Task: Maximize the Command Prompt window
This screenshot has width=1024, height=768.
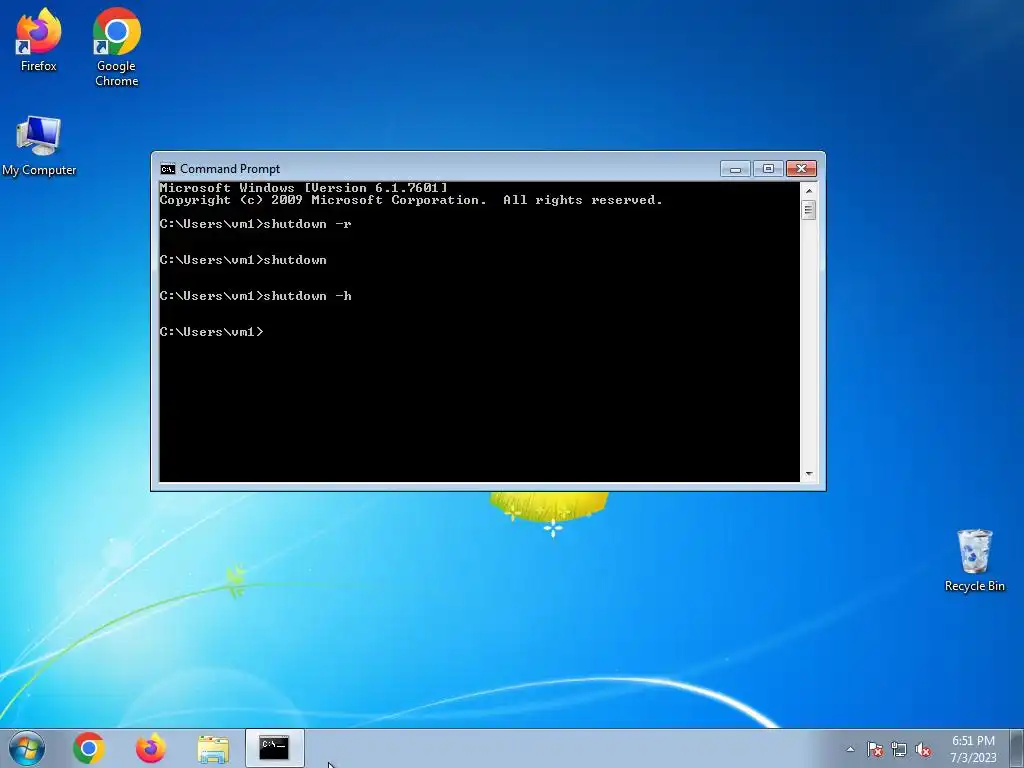Action: (x=768, y=169)
